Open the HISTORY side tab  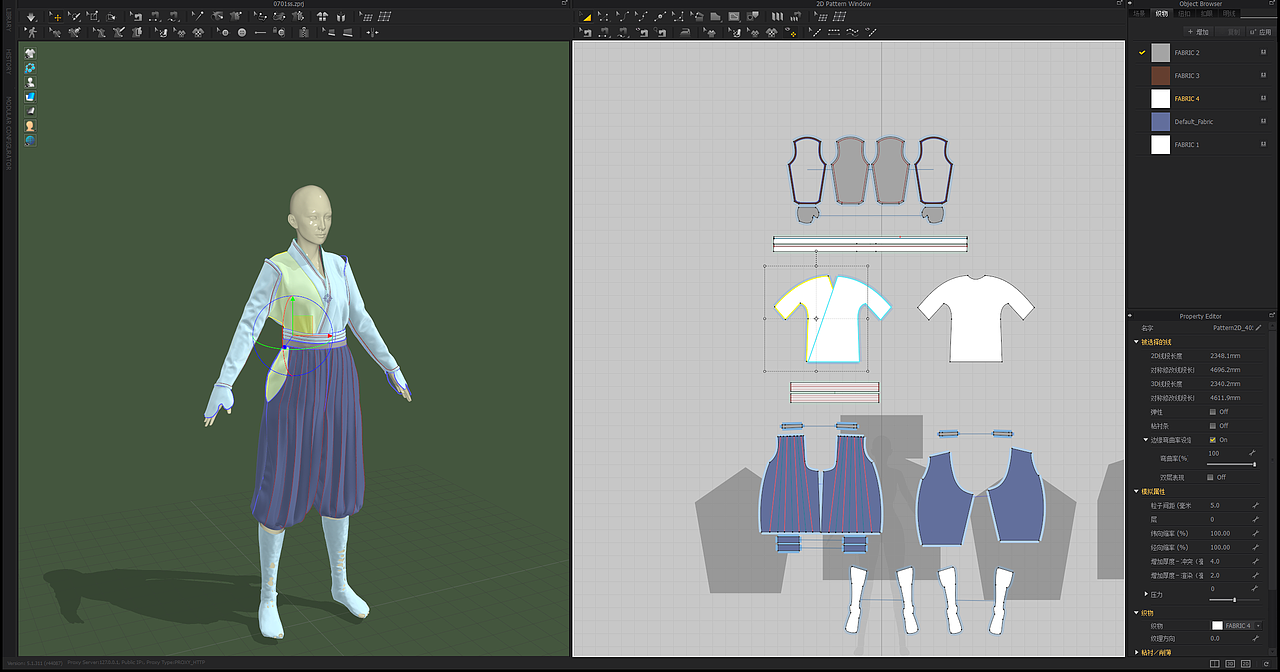[9, 61]
